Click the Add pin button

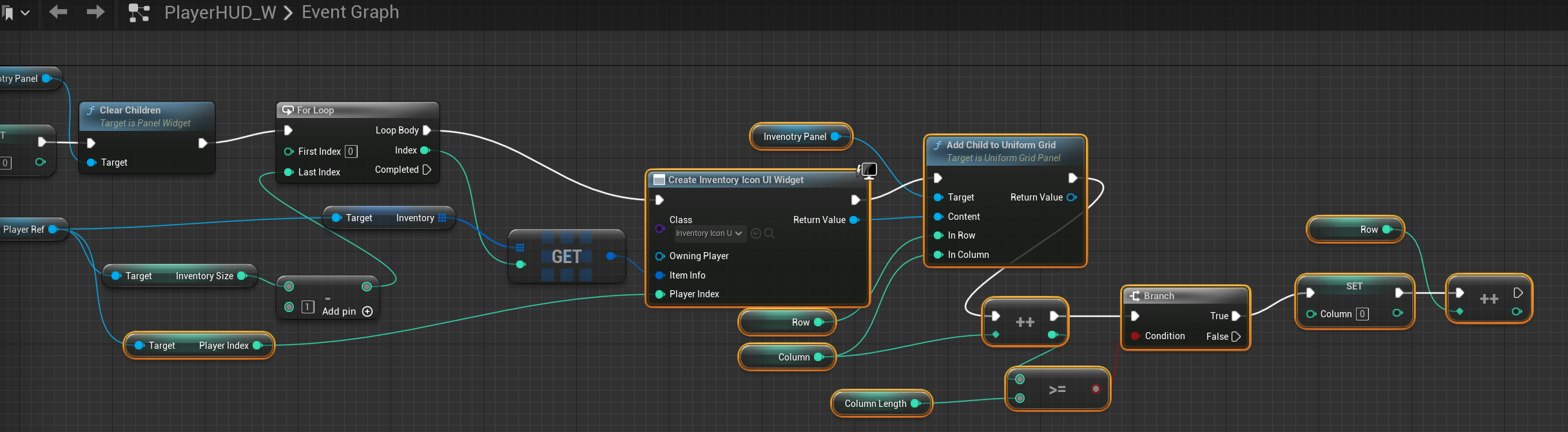click(340, 311)
